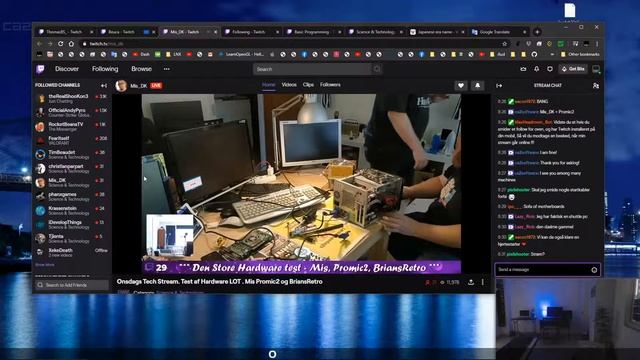The image size is (640, 360).
Task: Open Krassenstein channel in sidebar
Action: pyautogui.click(x=71, y=210)
